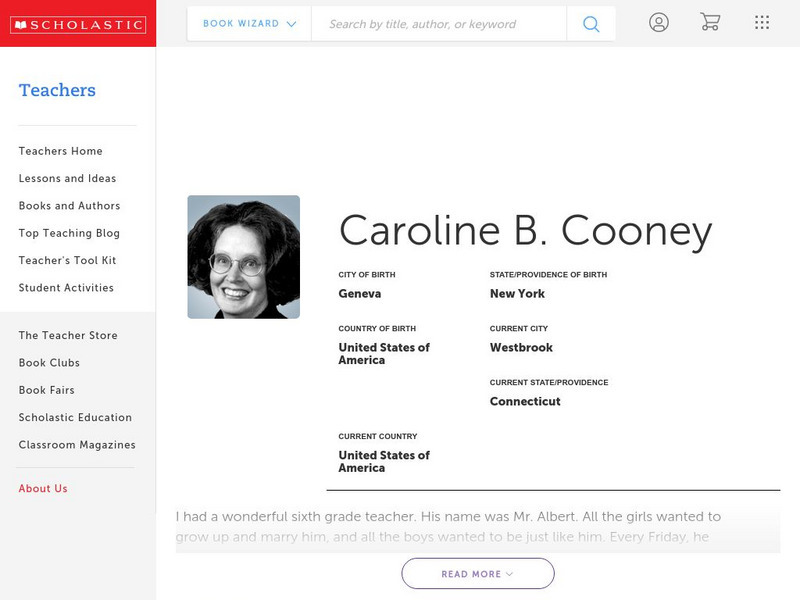Open Teacher's Tool Kit

(67, 260)
